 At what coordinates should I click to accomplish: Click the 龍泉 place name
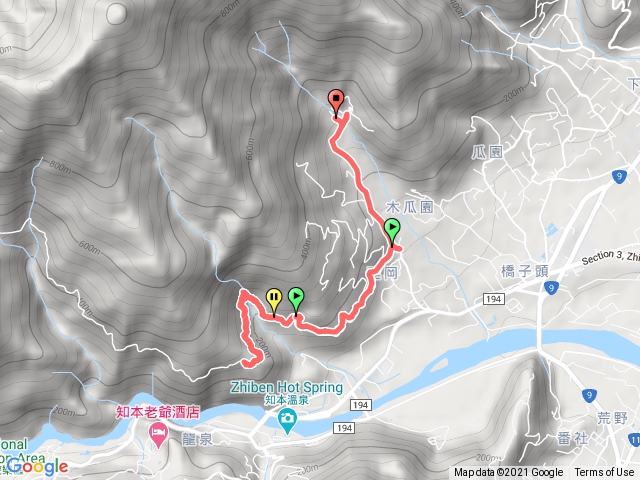pyautogui.click(x=197, y=439)
